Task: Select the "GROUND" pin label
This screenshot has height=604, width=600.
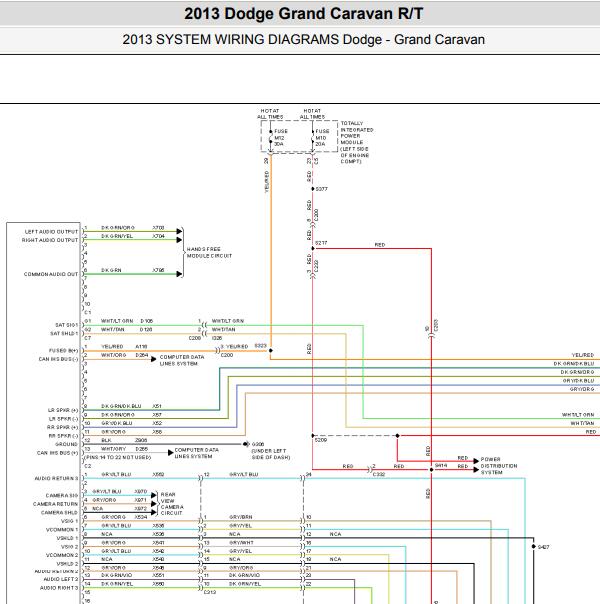Action: tap(66, 444)
